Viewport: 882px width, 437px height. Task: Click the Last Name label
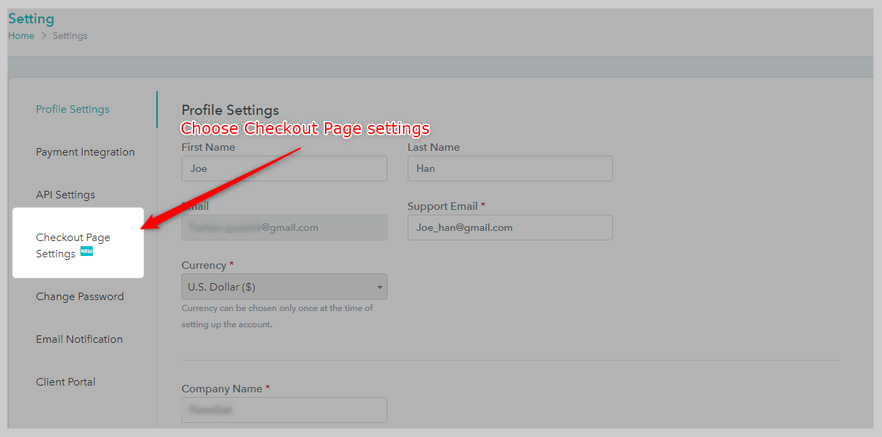click(434, 147)
